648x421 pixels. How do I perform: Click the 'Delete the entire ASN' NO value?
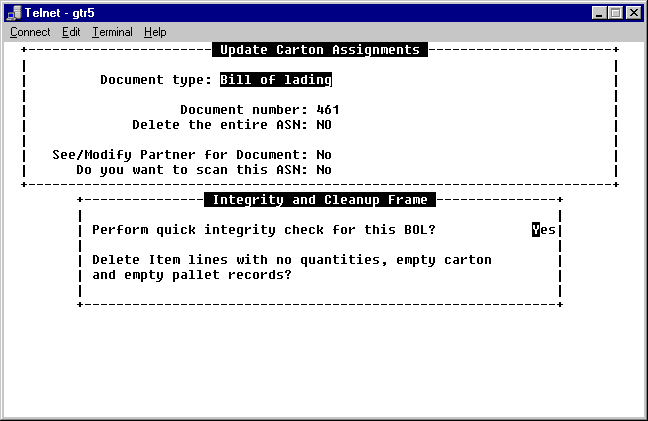point(324,125)
